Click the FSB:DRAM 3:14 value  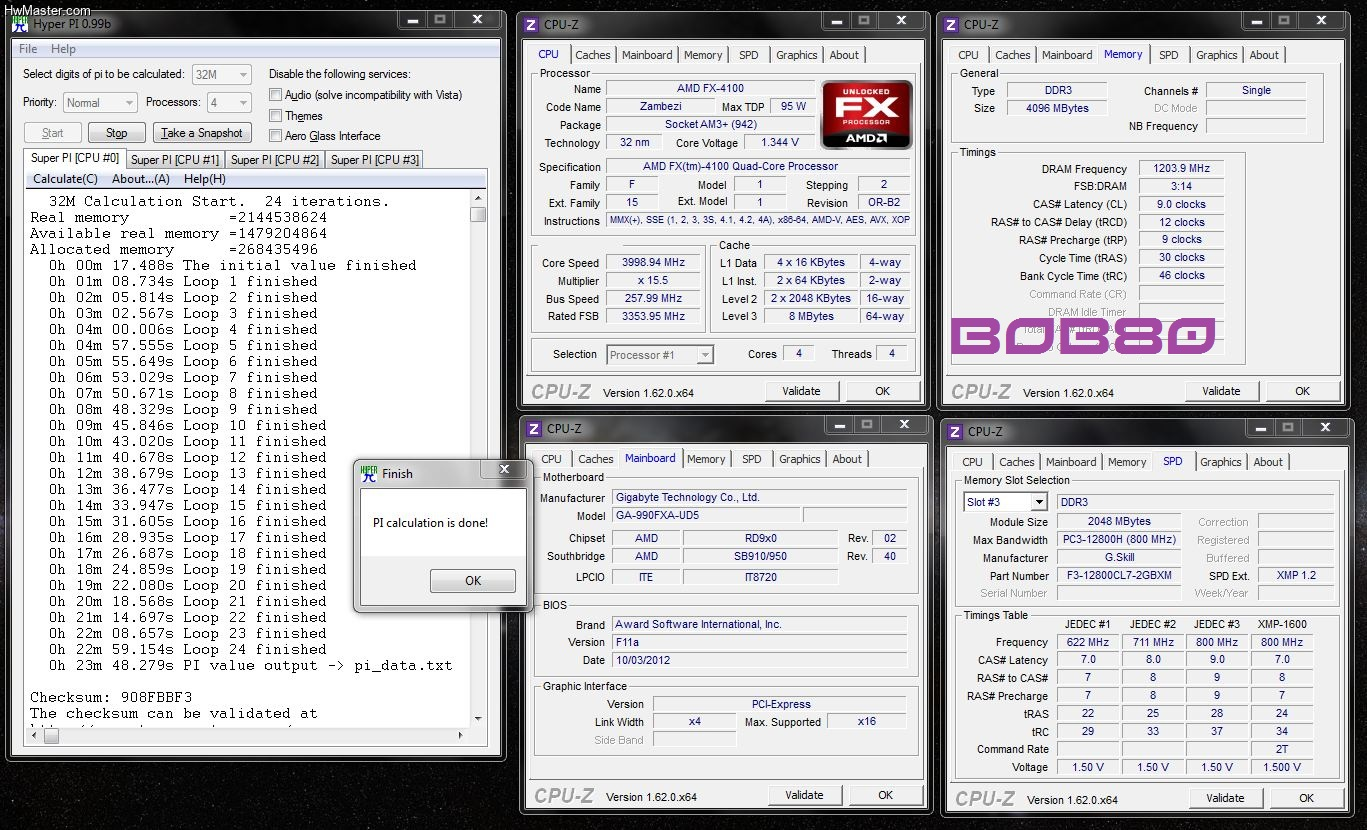pyautogui.click(x=1181, y=187)
